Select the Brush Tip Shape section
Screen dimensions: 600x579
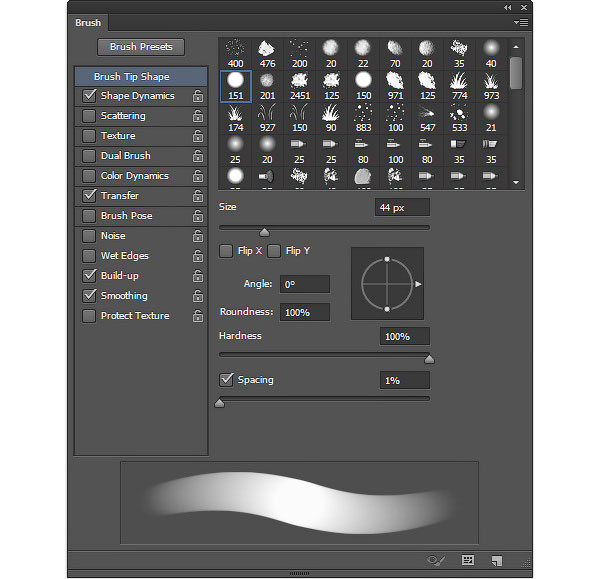[x=141, y=77]
